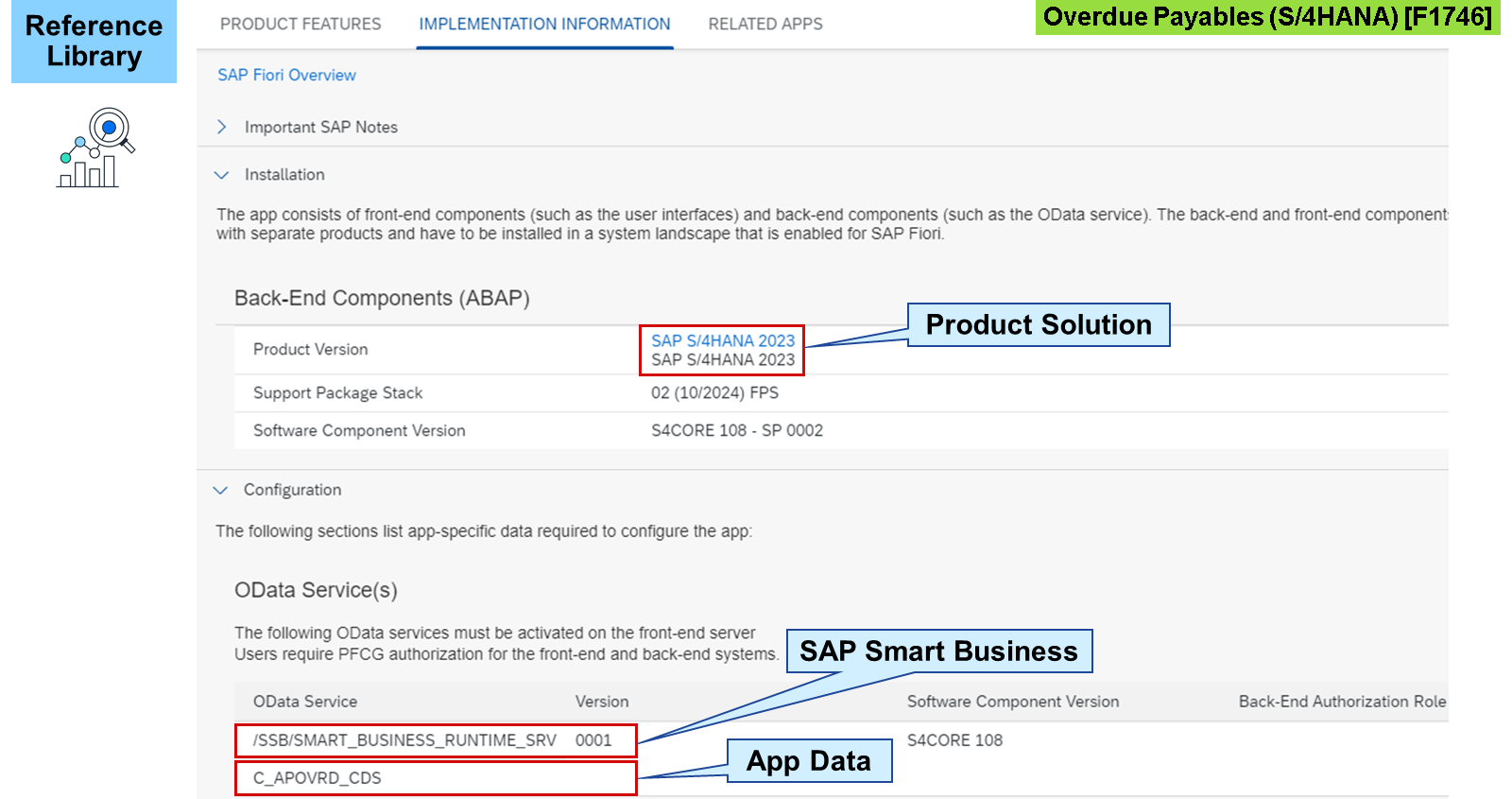Viewport: 1512px width, 799px height.
Task: Click the Reference Library title box
Action: point(94,41)
